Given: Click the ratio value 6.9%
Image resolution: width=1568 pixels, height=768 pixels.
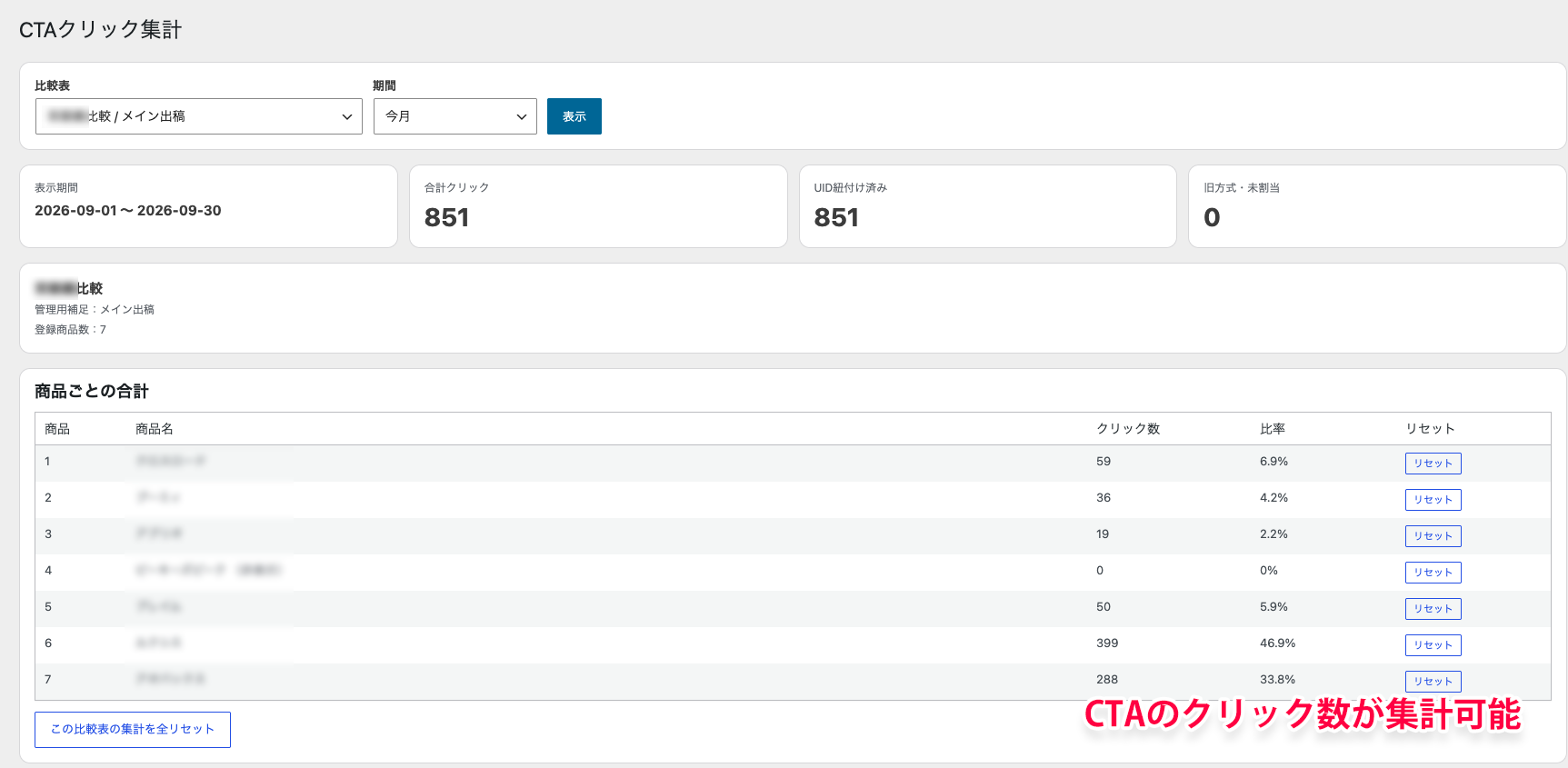Looking at the screenshot, I should click(x=1274, y=462).
